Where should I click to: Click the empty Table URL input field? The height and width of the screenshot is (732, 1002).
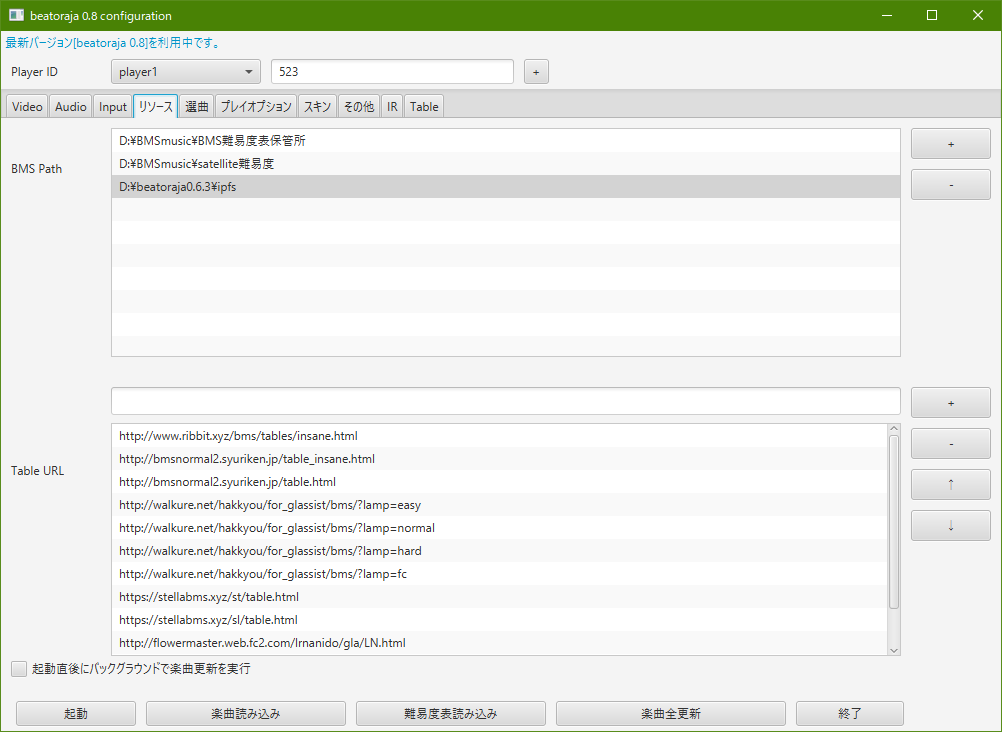tap(505, 401)
